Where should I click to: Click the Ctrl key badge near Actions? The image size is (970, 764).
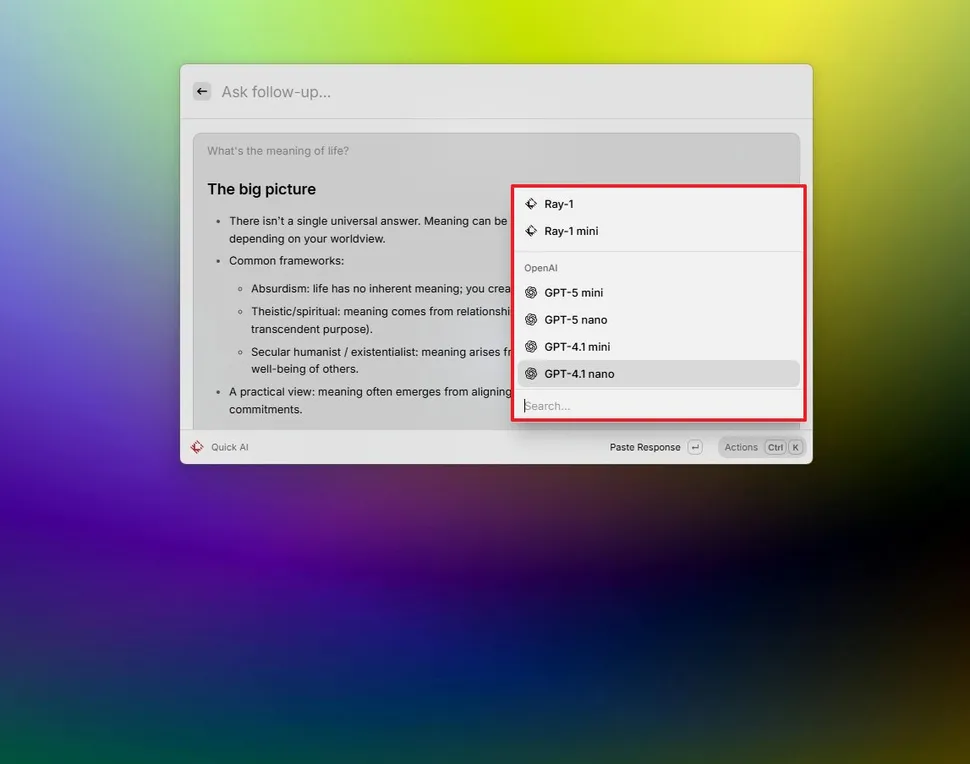776,447
